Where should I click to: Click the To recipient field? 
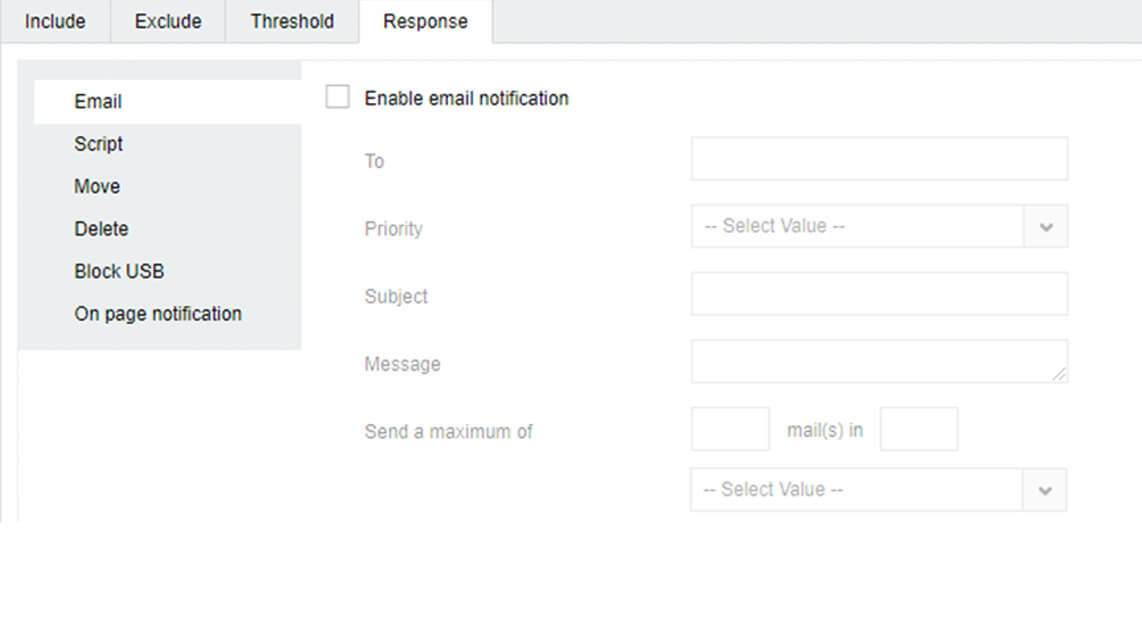[879, 159]
